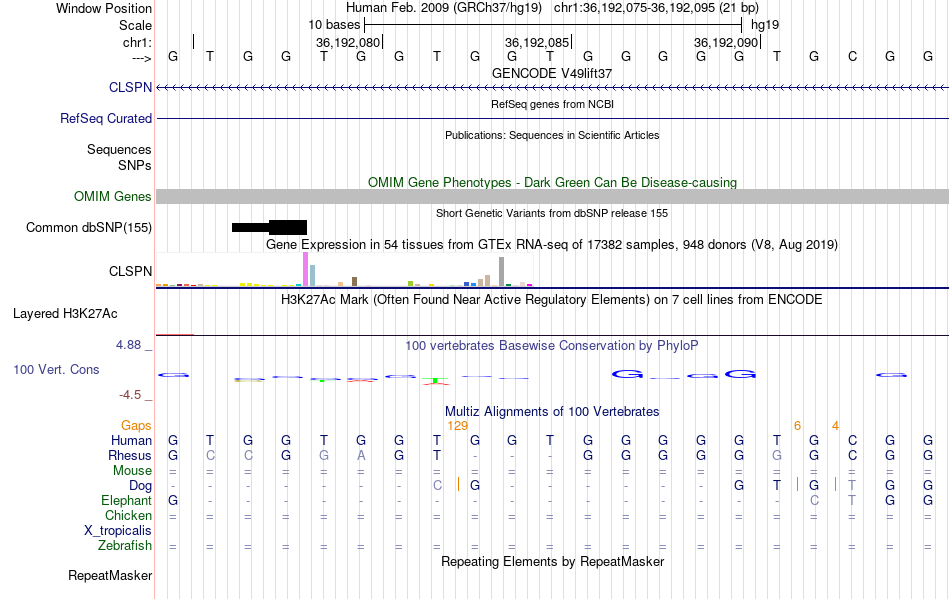Click the '10 bases' scale label

click(x=334, y=25)
